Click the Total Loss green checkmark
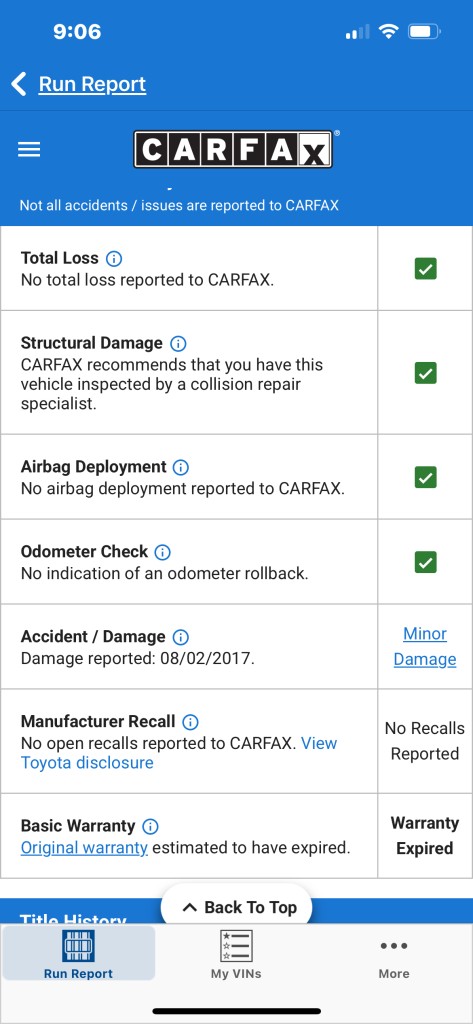This screenshot has height=1024, width=473. click(x=425, y=268)
